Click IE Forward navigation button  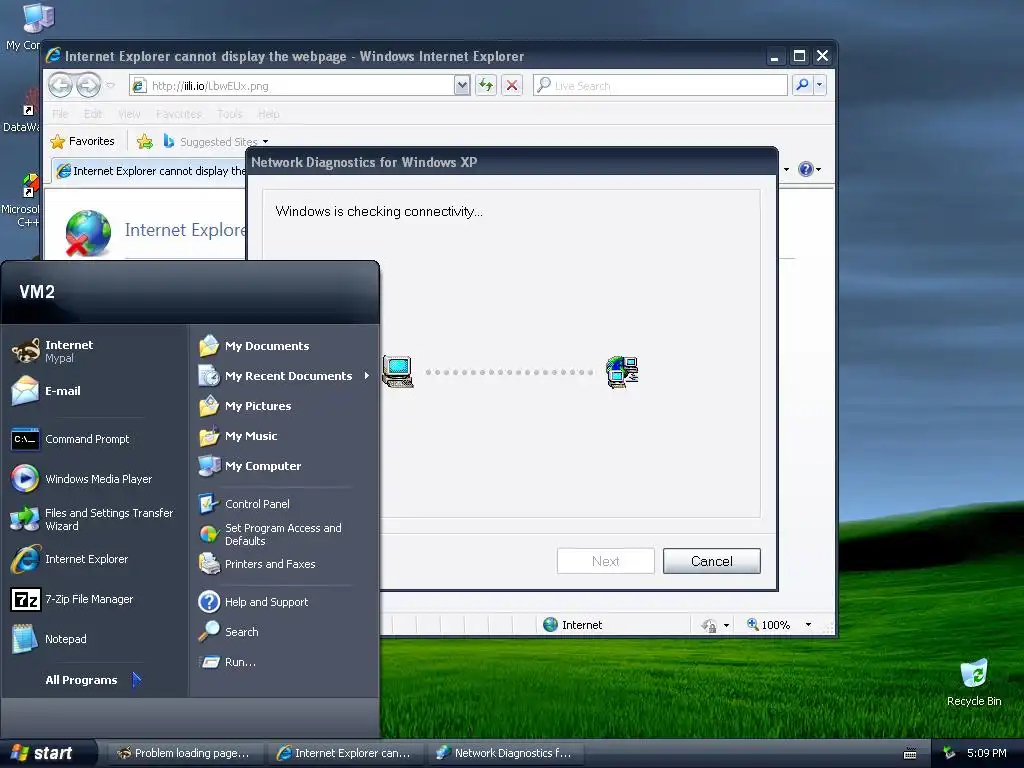point(88,85)
